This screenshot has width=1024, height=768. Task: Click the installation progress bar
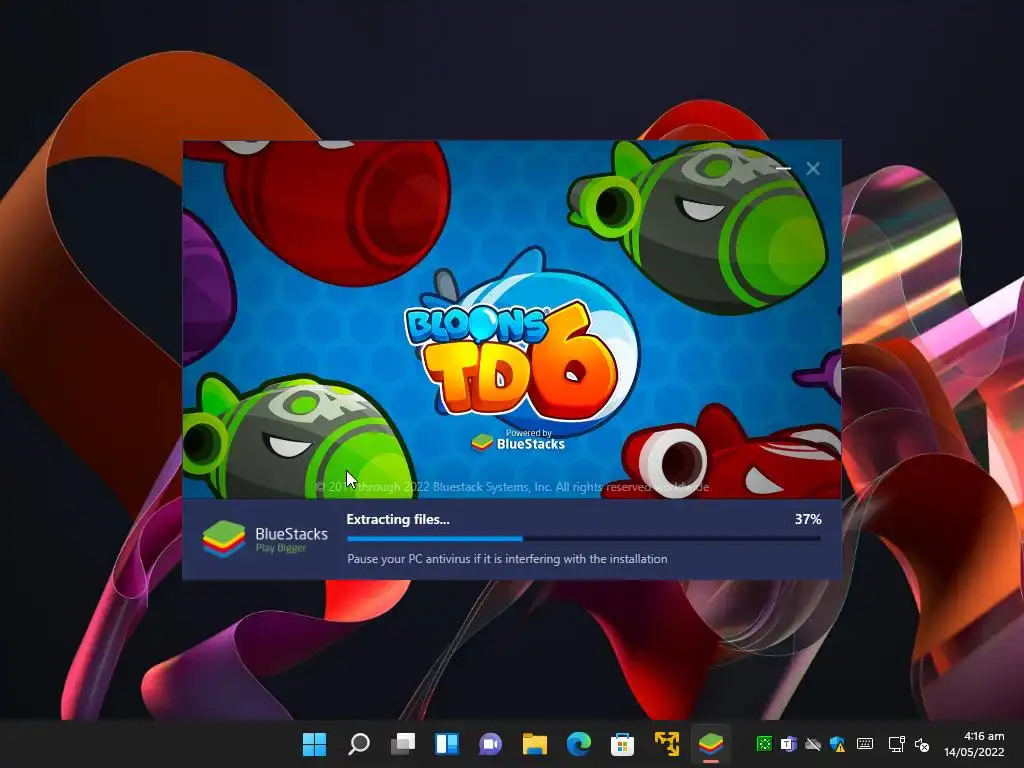pos(584,539)
